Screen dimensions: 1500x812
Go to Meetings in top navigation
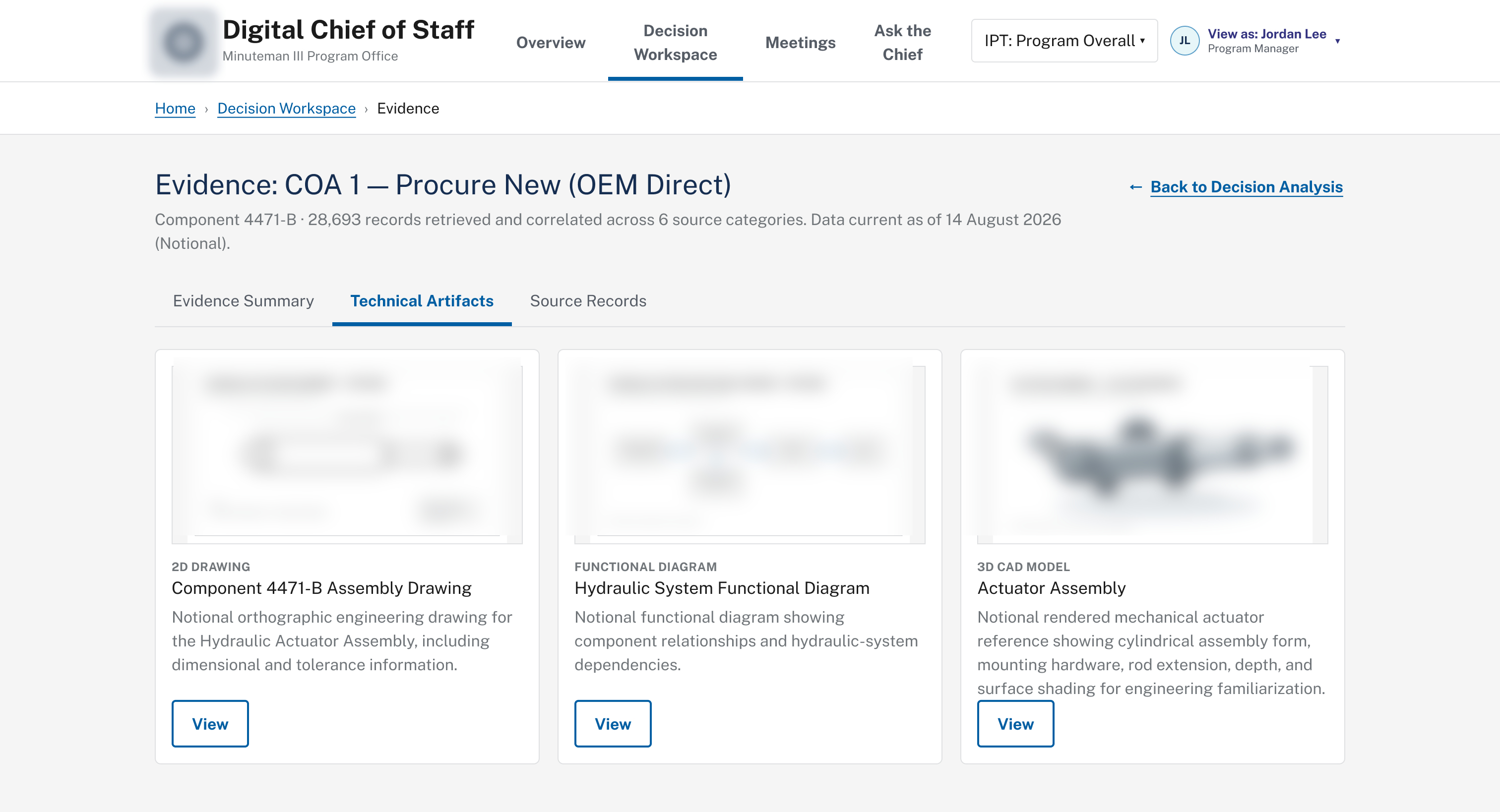click(x=800, y=43)
